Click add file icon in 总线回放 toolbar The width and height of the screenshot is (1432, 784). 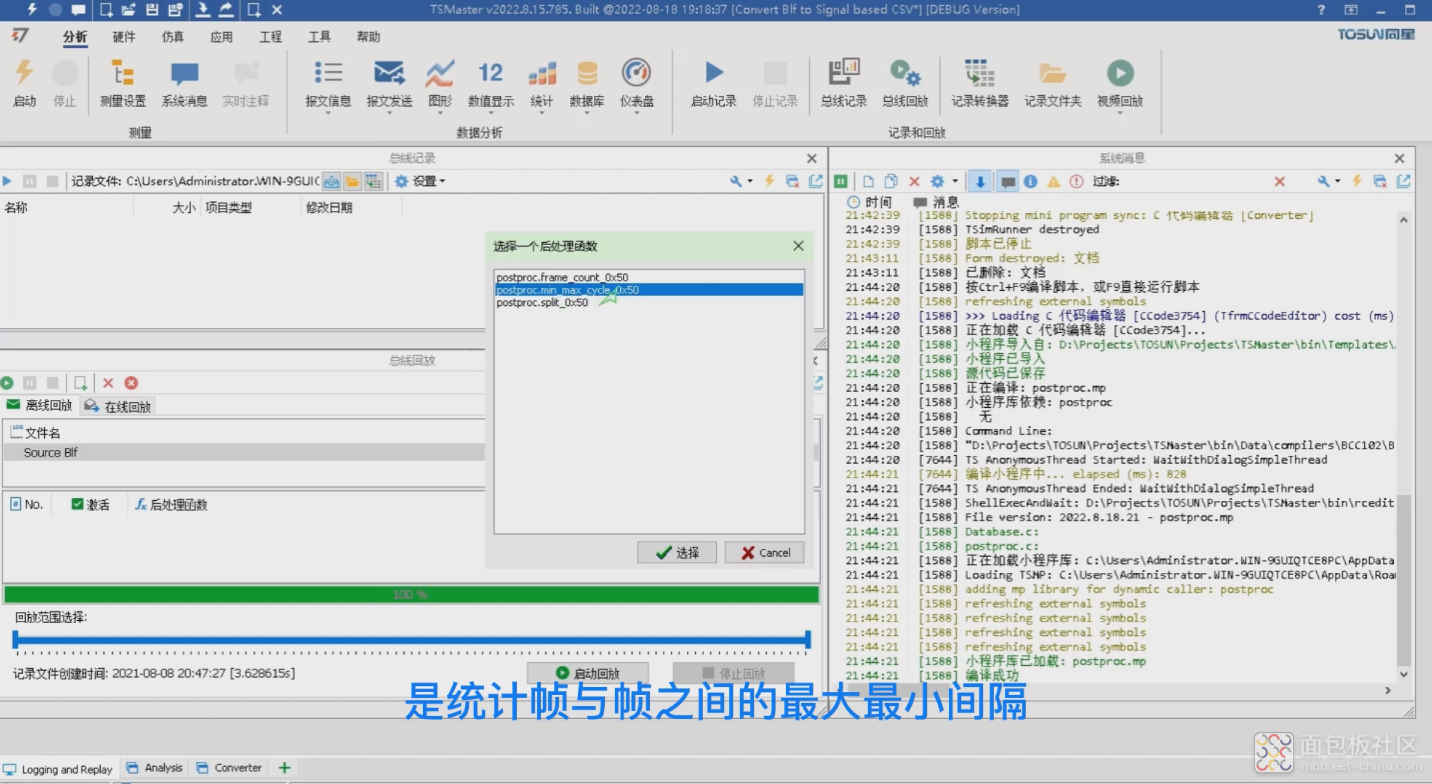(81, 383)
